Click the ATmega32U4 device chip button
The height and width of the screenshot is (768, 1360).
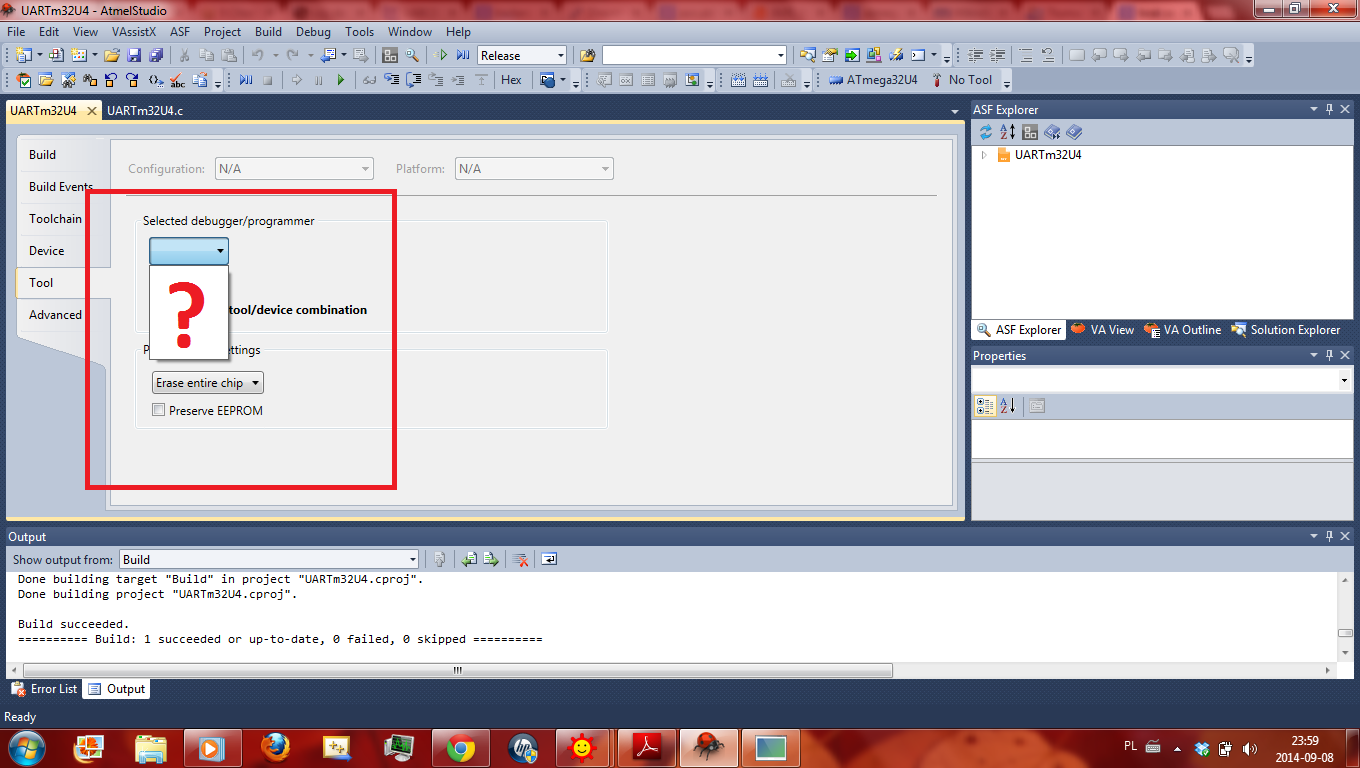pyautogui.click(x=873, y=80)
